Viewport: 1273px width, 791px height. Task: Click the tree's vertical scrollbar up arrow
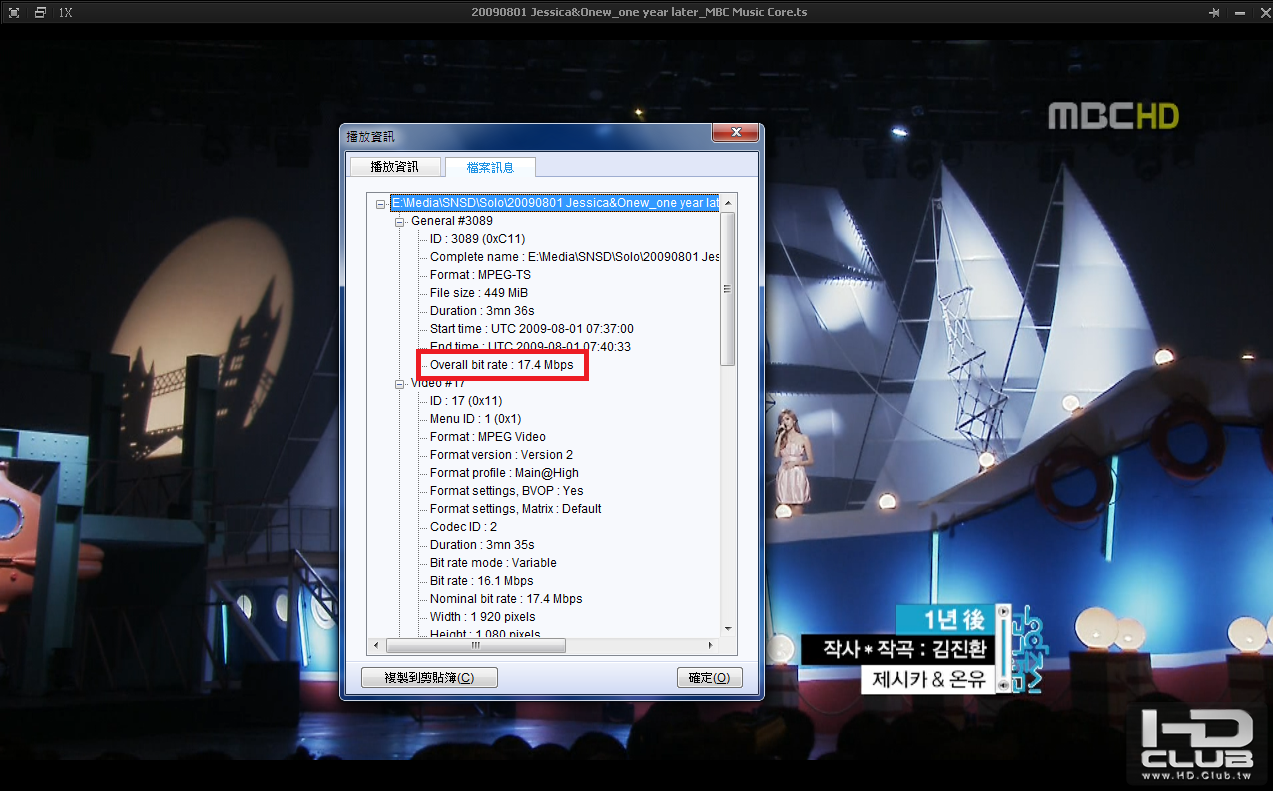(x=727, y=203)
